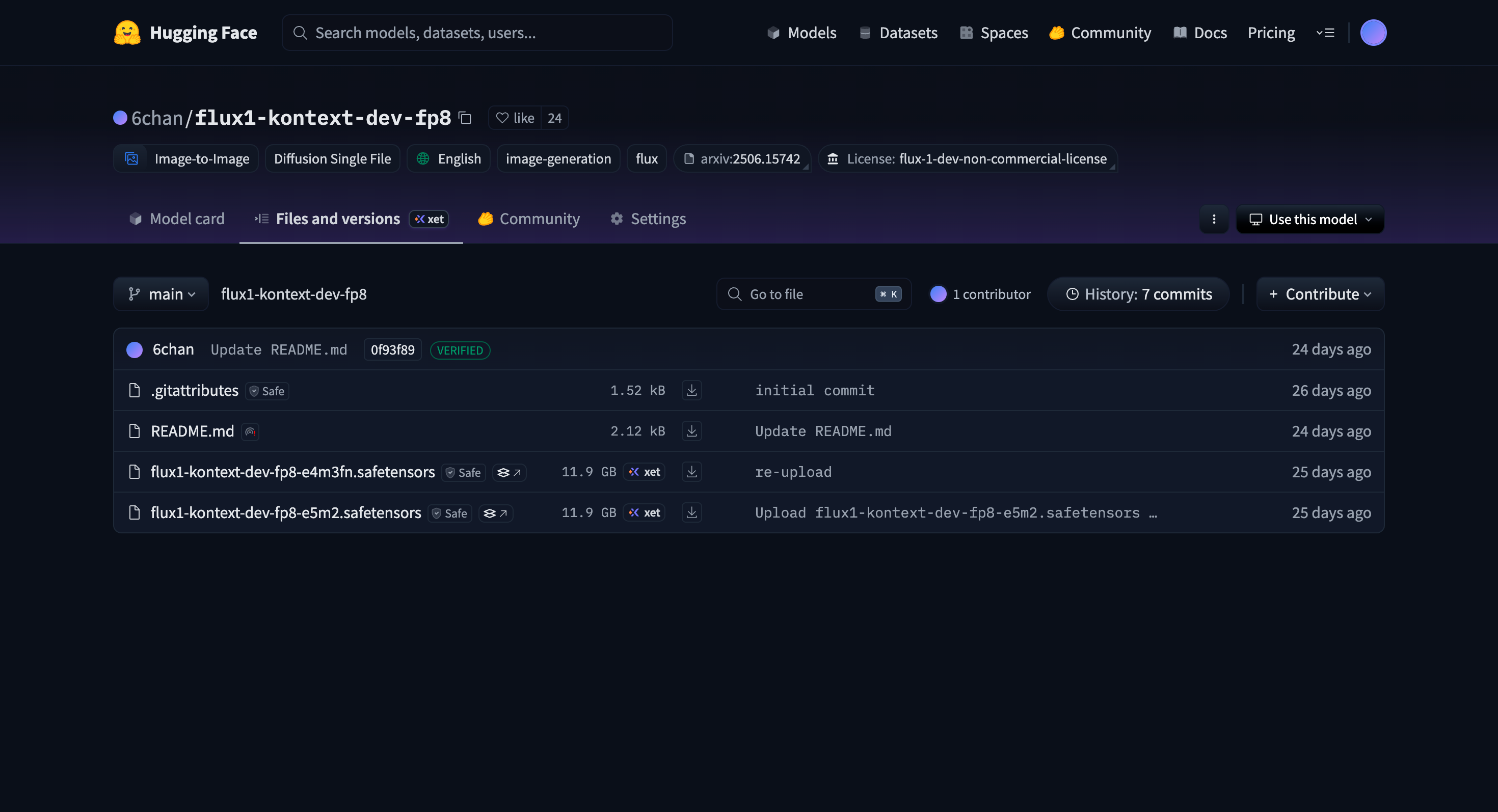The image size is (1498, 812).
Task: Click the xet badge on e5m2 row
Action: point(644,512)
